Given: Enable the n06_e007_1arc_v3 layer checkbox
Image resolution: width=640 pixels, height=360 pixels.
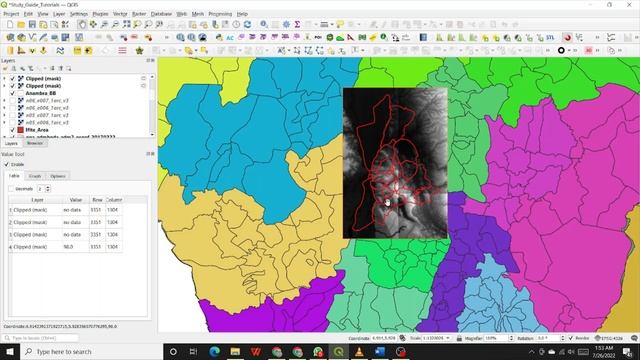Looking at the screenshot, I should pyautogui.click(x=13, y=100).
